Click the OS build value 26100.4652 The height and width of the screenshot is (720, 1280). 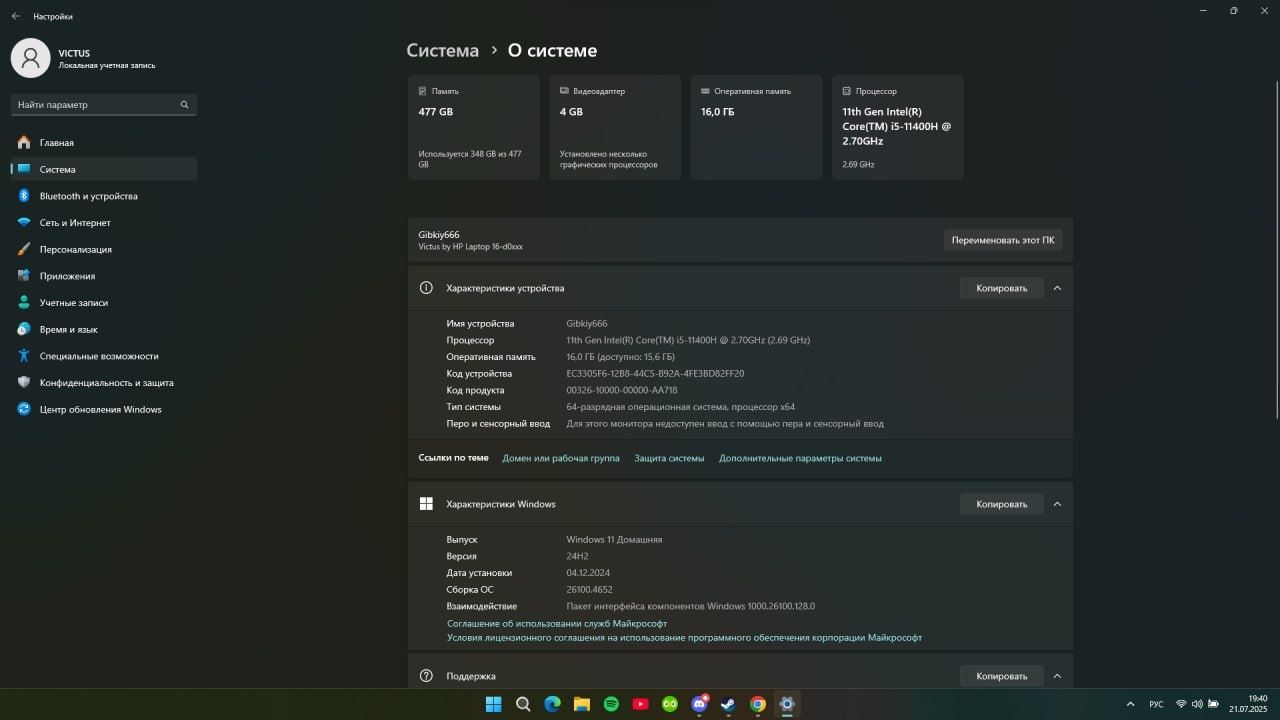[x=589, y=590]
